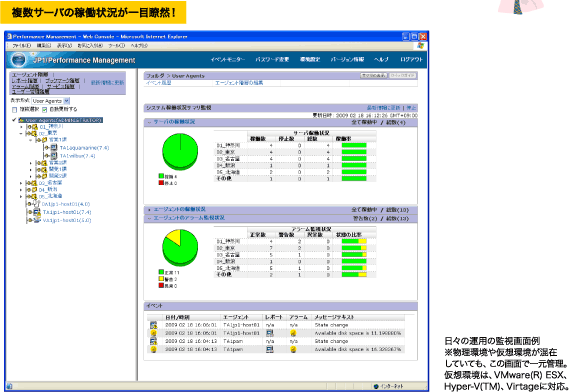
Task: Click the 02_東京 folder icon in tree
Action: (34, 133)
